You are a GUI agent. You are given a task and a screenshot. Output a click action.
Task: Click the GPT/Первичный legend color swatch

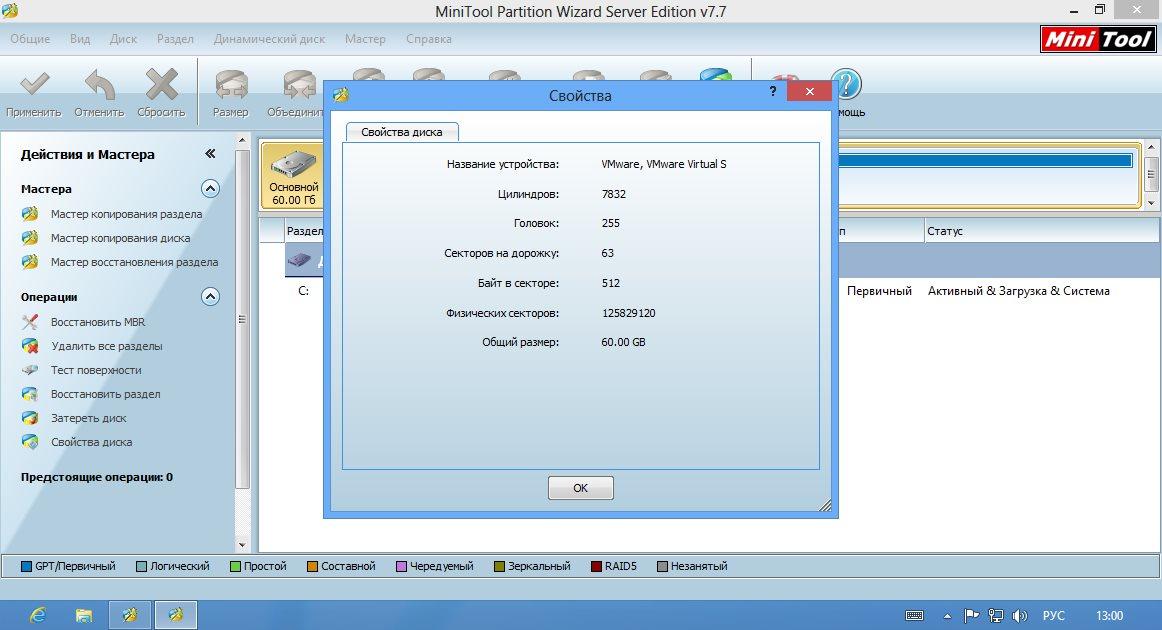pyautogui.click(x=27, y=566)
